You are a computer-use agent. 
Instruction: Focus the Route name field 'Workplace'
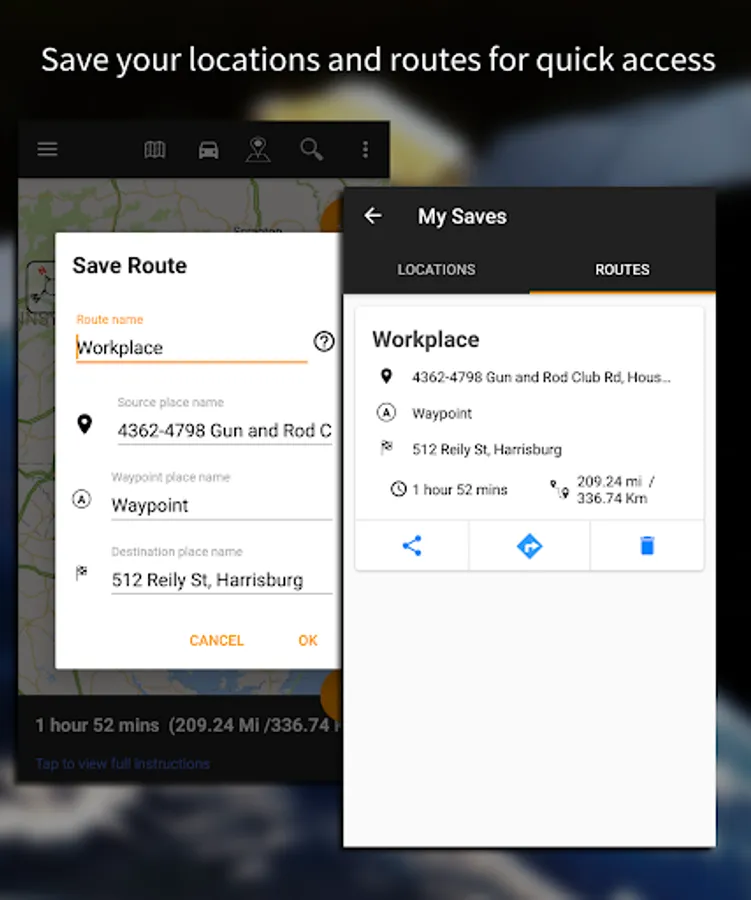192,348
